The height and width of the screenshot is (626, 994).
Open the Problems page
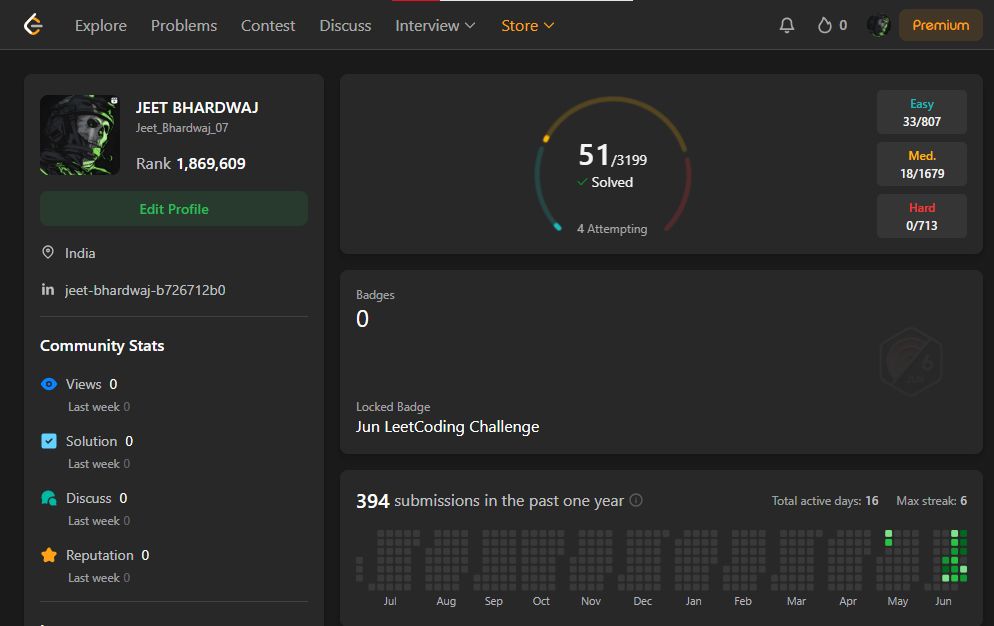click(x=184, y=25)
